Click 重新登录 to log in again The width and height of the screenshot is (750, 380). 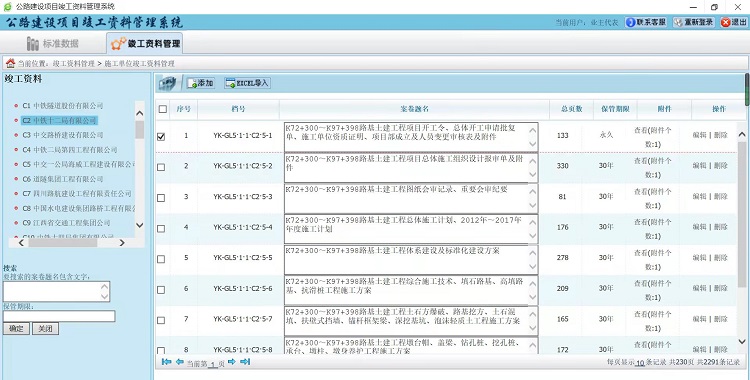tap(694, 22)
